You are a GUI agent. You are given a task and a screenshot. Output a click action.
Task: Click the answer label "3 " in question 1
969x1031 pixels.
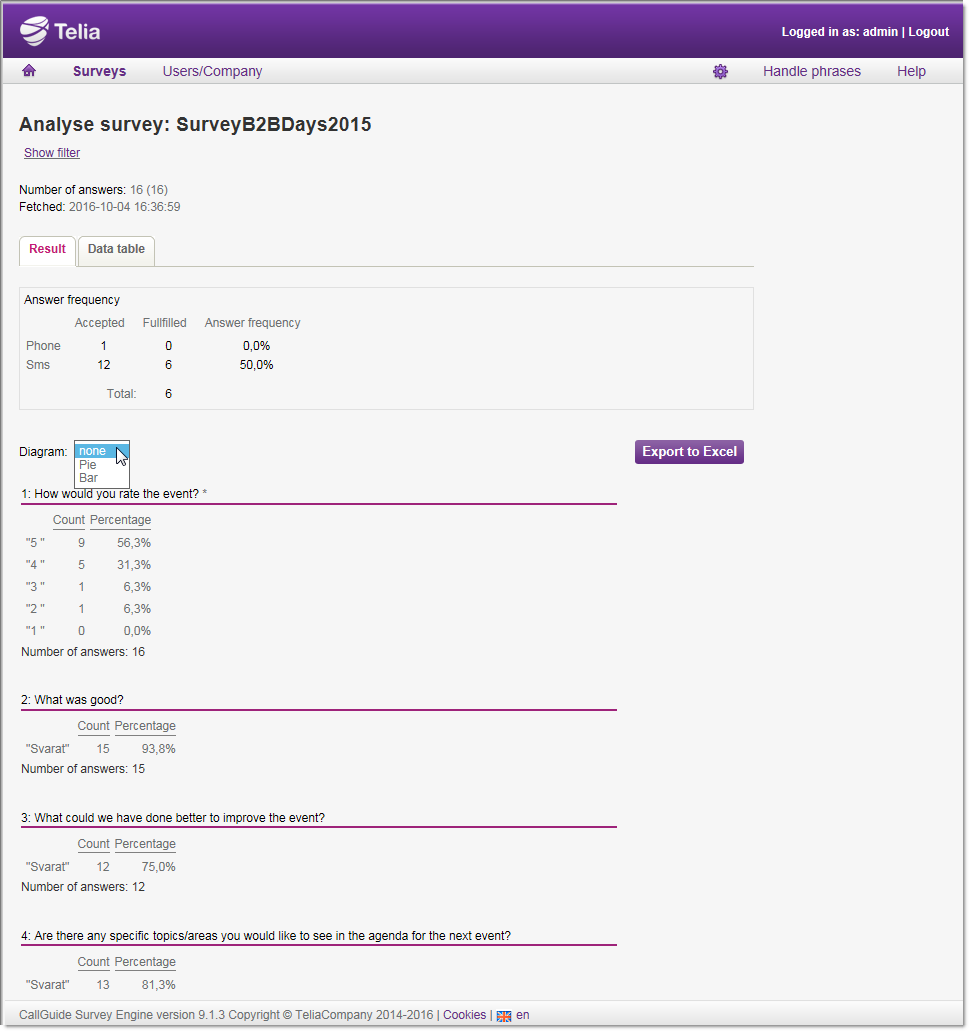tap(35, 587)
